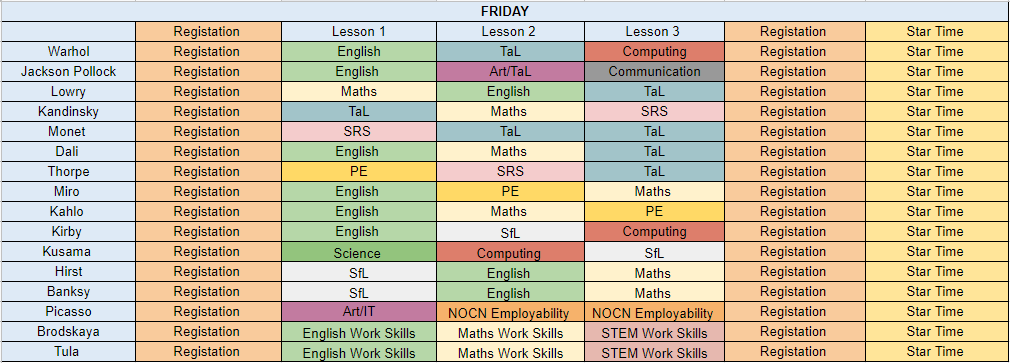Click Kandinsky's SRS cell in Lesson 3
Screen dimensions: 1010x363
click(654, 111)
